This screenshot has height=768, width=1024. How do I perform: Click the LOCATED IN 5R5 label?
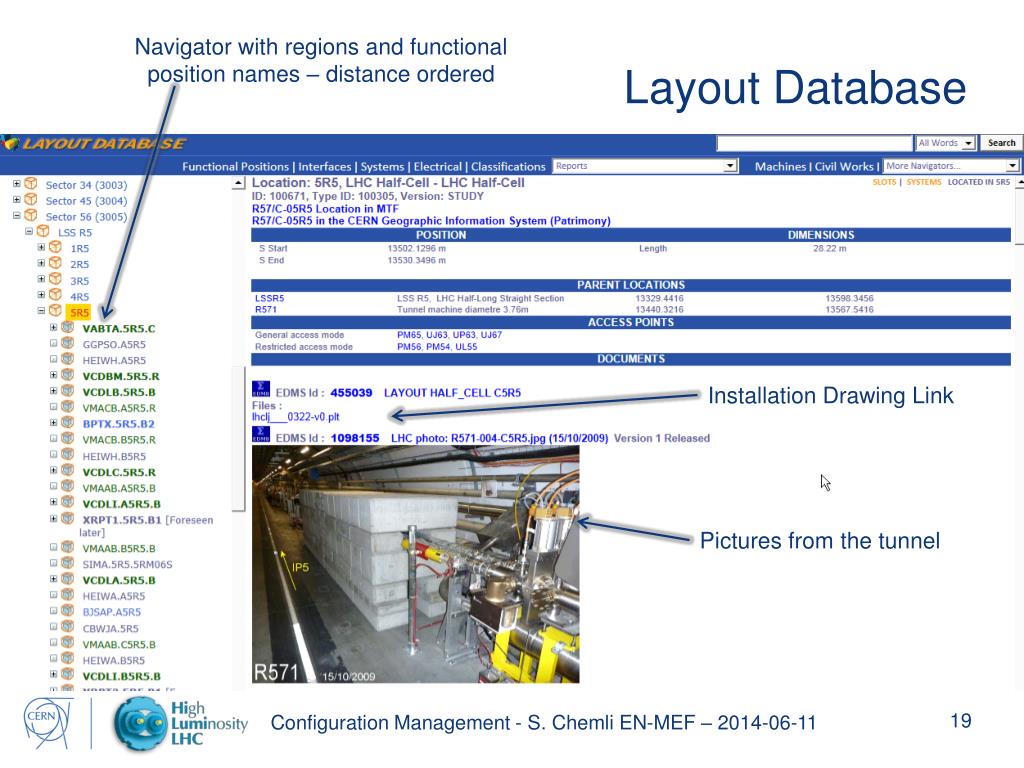pos(978,182)
